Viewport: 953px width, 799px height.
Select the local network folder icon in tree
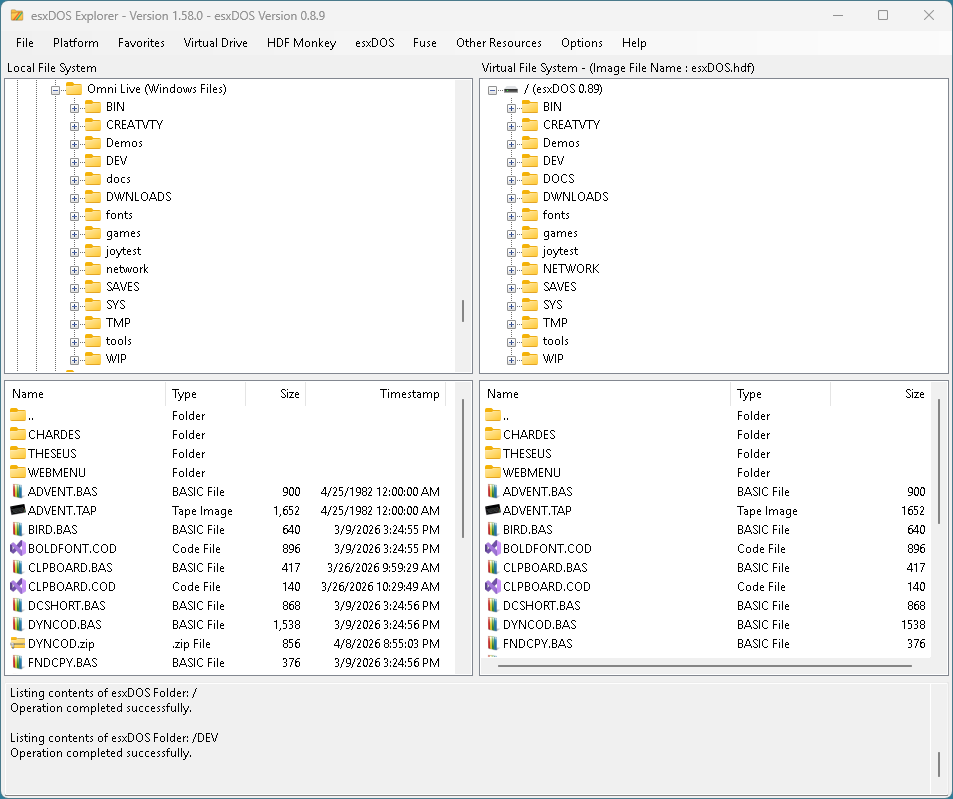(93, 269)
